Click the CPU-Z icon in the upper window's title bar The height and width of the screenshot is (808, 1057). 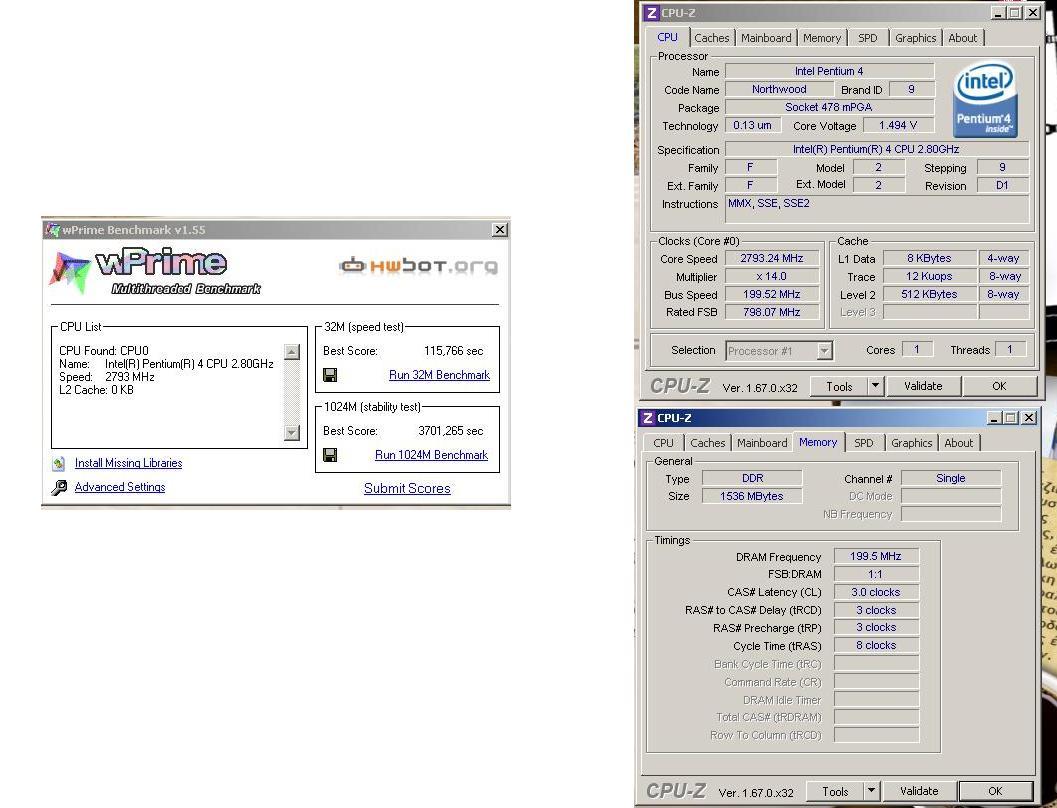(x=651, y=13)
